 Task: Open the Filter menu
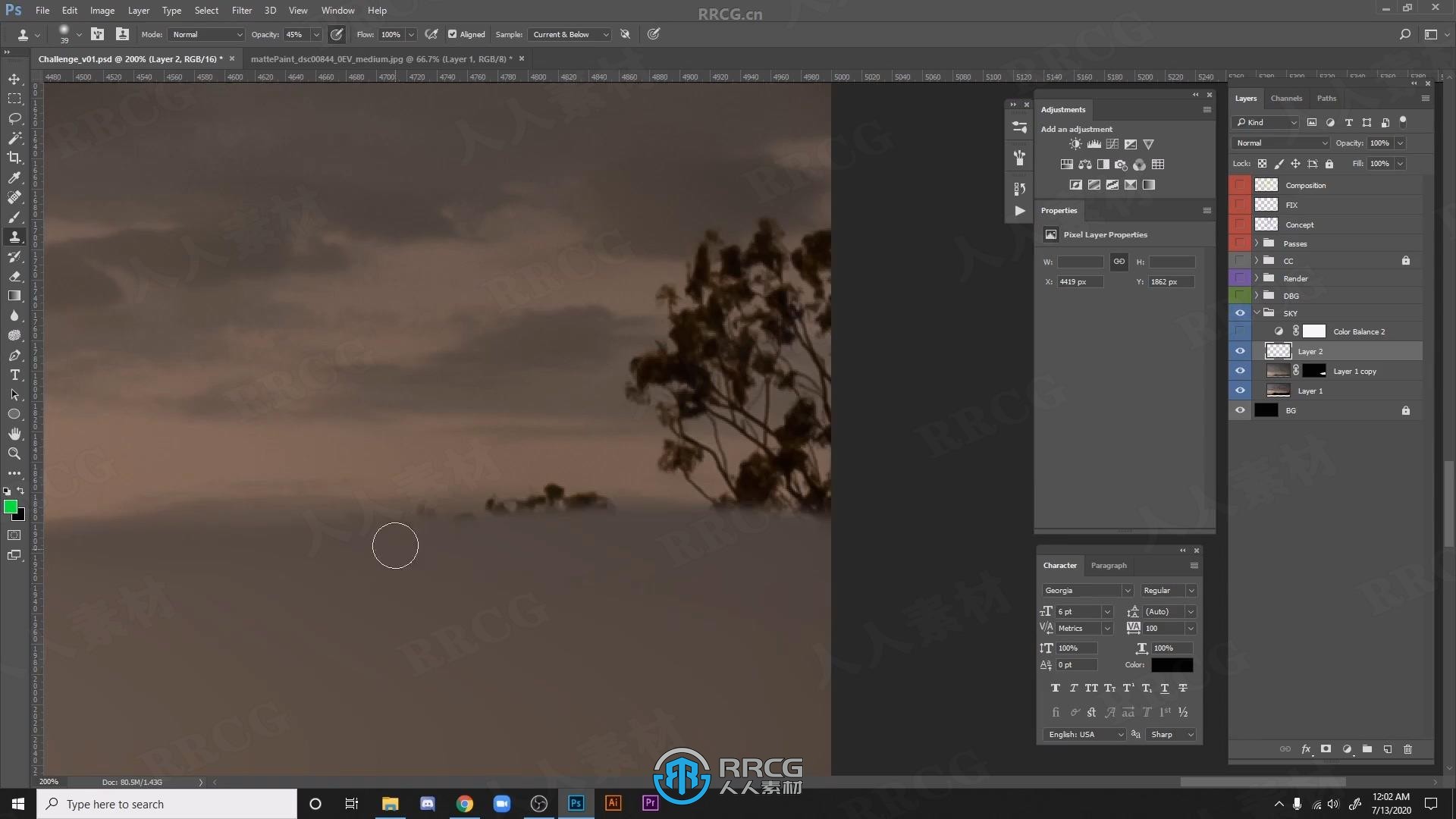tap(241, 10)
